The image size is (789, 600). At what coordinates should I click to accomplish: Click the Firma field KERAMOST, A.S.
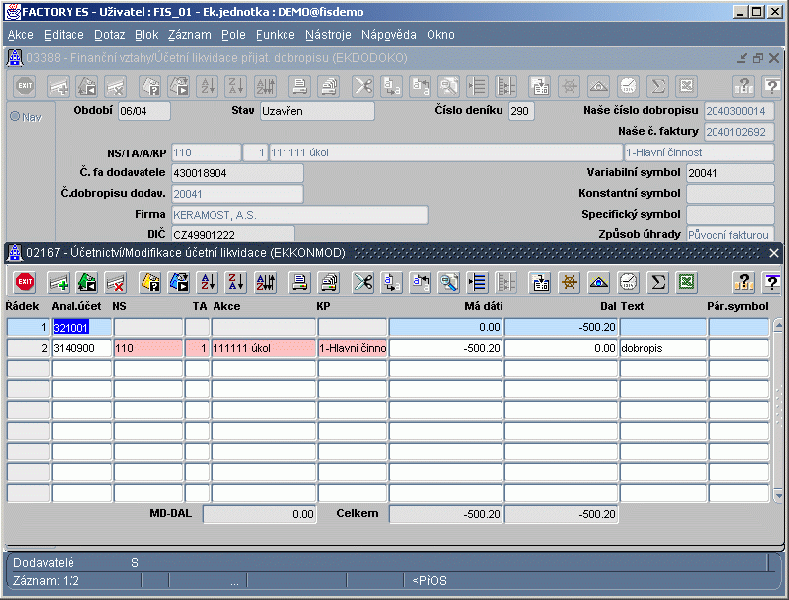pyautogui.click(x=299, y=215)
